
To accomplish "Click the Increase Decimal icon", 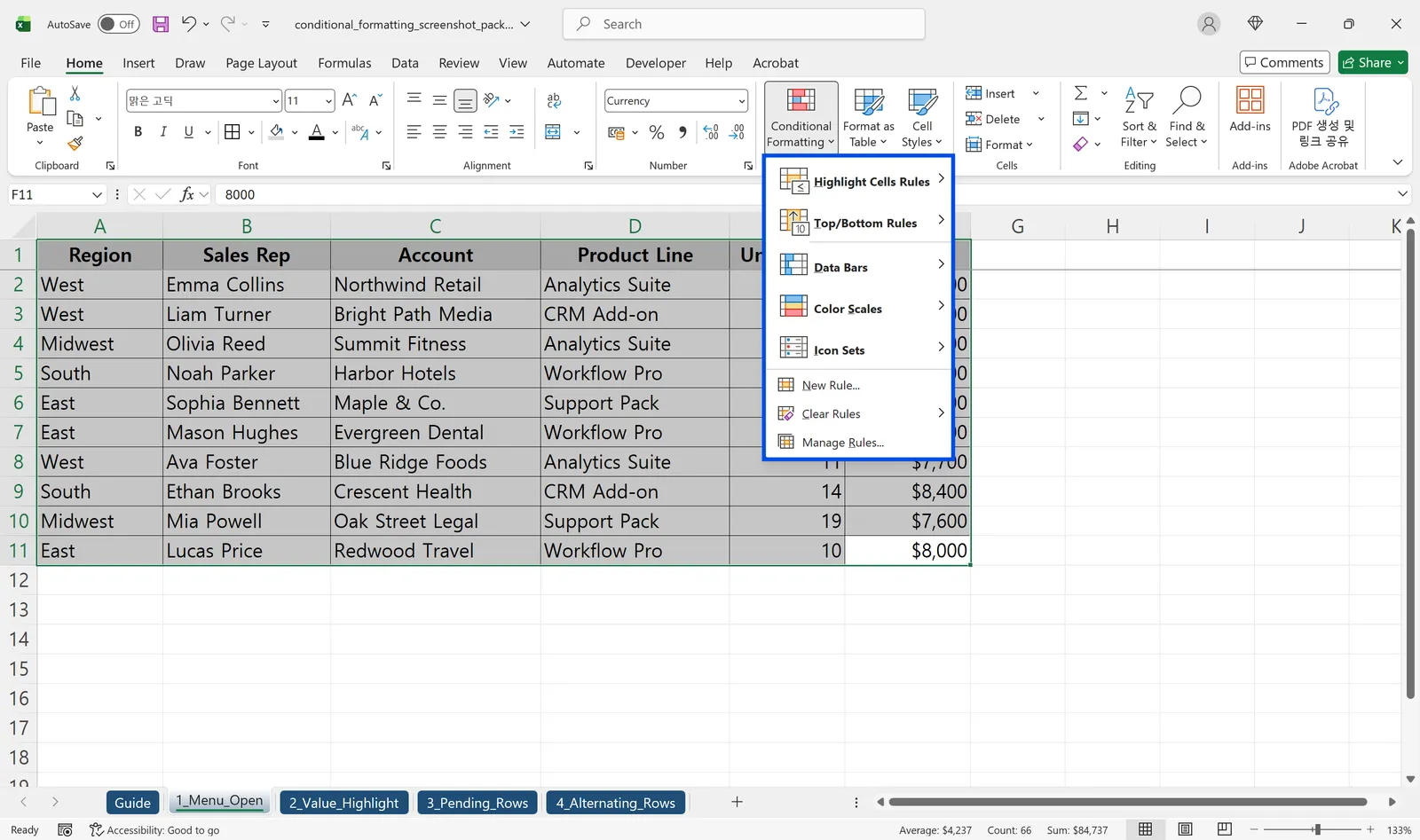I will click(x=711, y=132).
